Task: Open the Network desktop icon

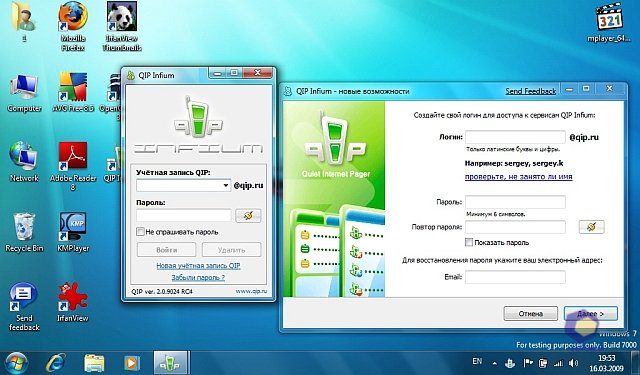Action: (x=24, y=162)
